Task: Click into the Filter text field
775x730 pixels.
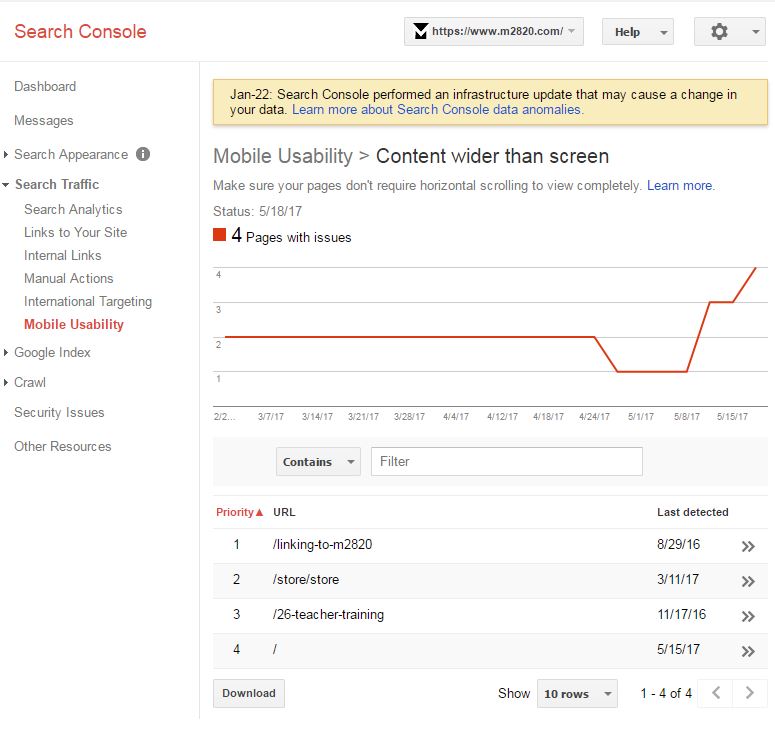Action: pos(506,462)
